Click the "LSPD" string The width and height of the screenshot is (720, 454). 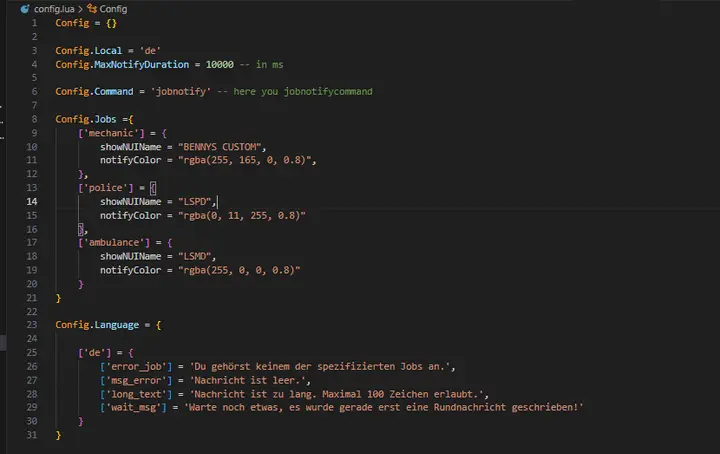[195, 202]
